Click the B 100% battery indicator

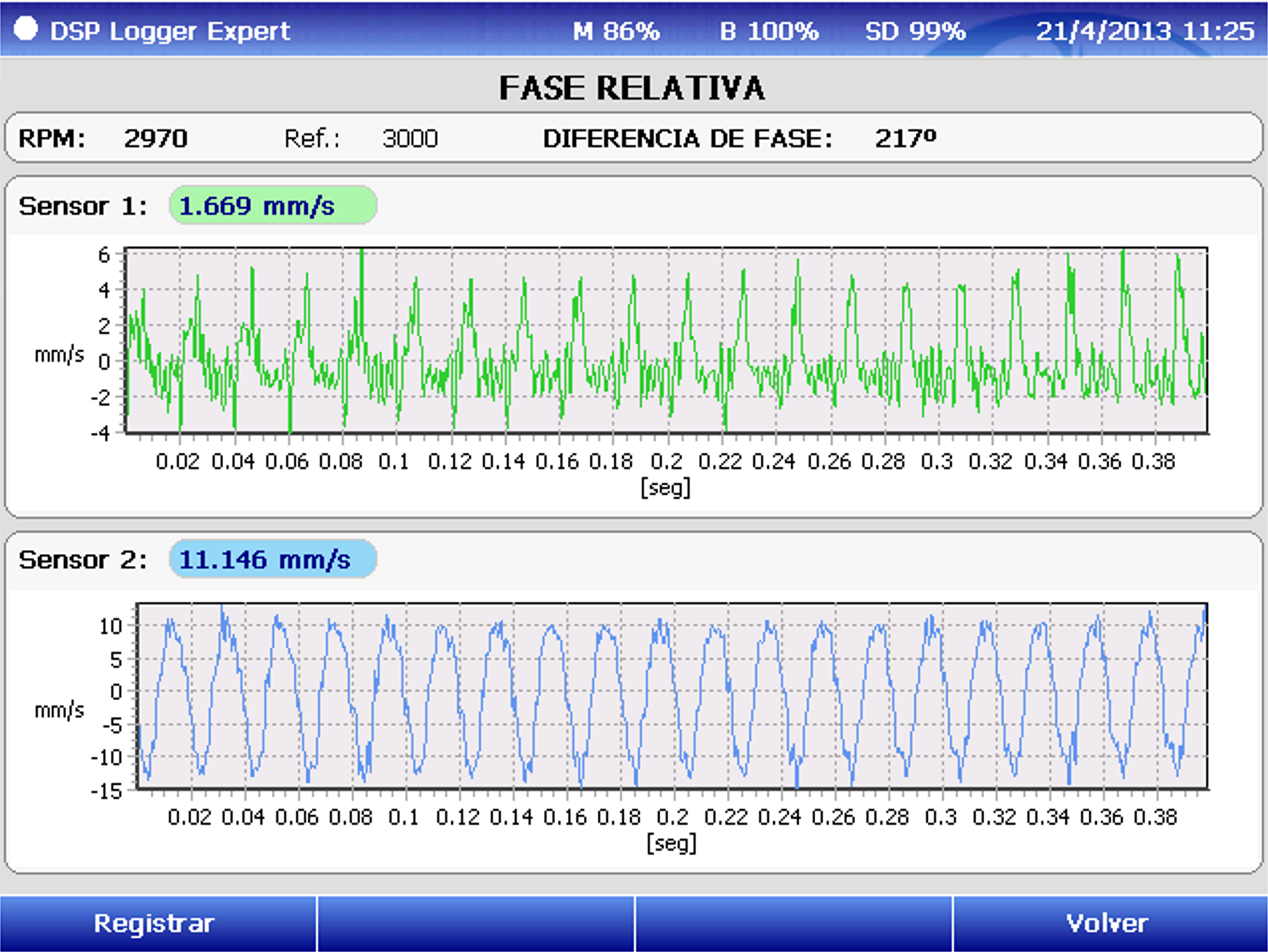tap(769, 31)
